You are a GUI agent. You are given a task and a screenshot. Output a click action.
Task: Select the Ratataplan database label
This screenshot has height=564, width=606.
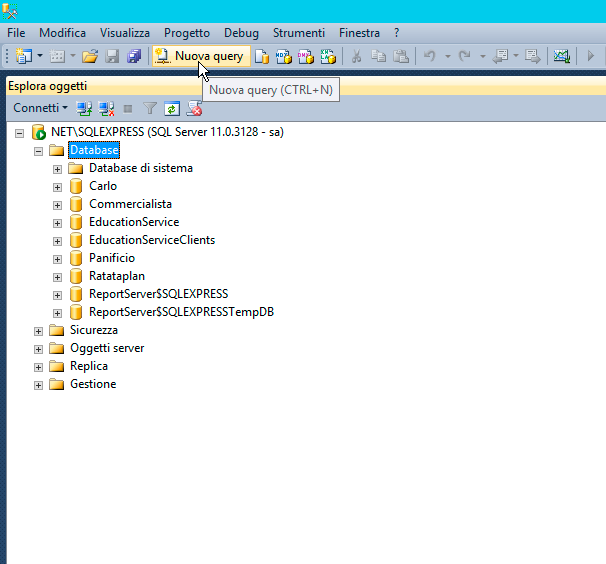pos(117,276)
